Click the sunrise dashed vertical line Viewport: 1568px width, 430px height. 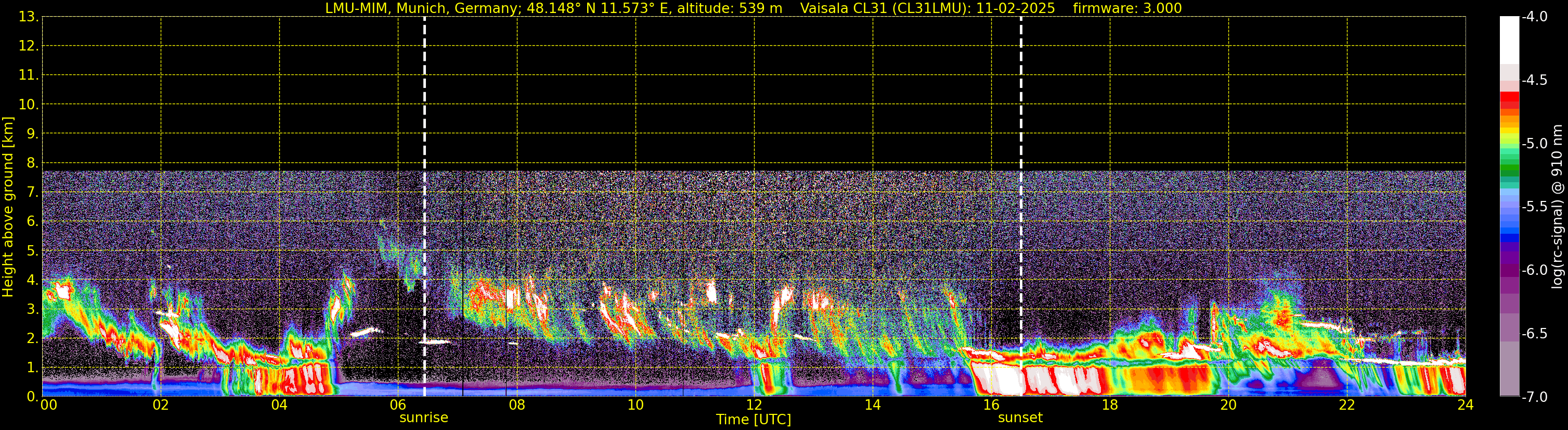(x=424, y=207)
